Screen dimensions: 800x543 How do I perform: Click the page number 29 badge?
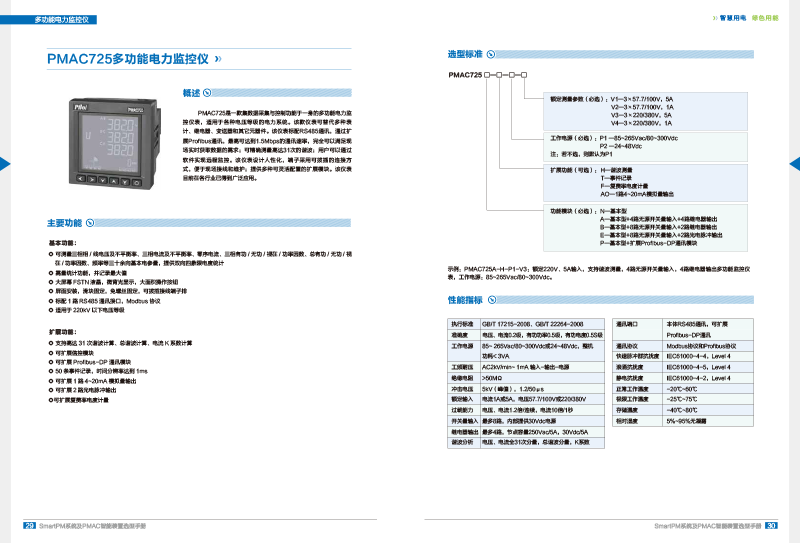[x=30, y=523]
